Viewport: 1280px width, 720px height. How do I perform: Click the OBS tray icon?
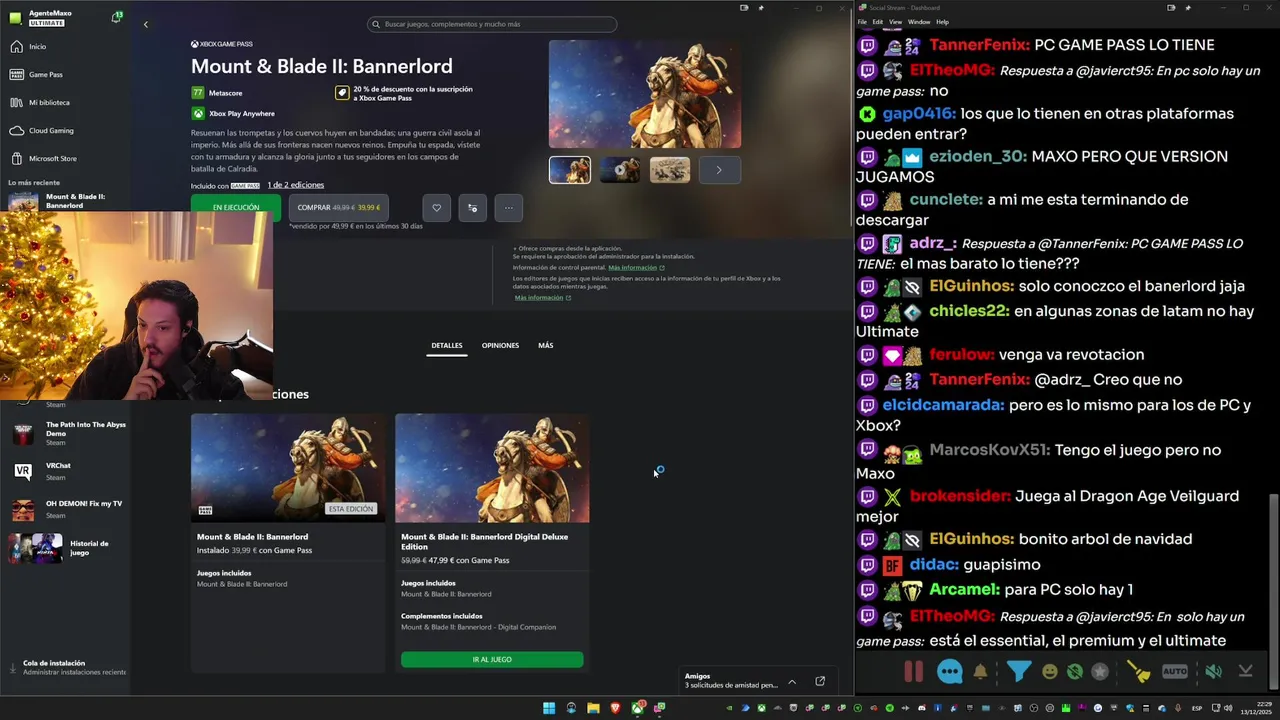1034,708
